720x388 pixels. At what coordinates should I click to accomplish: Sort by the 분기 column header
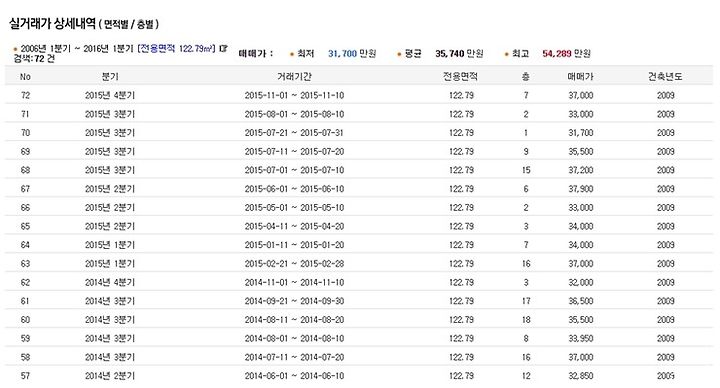(110, 77)
